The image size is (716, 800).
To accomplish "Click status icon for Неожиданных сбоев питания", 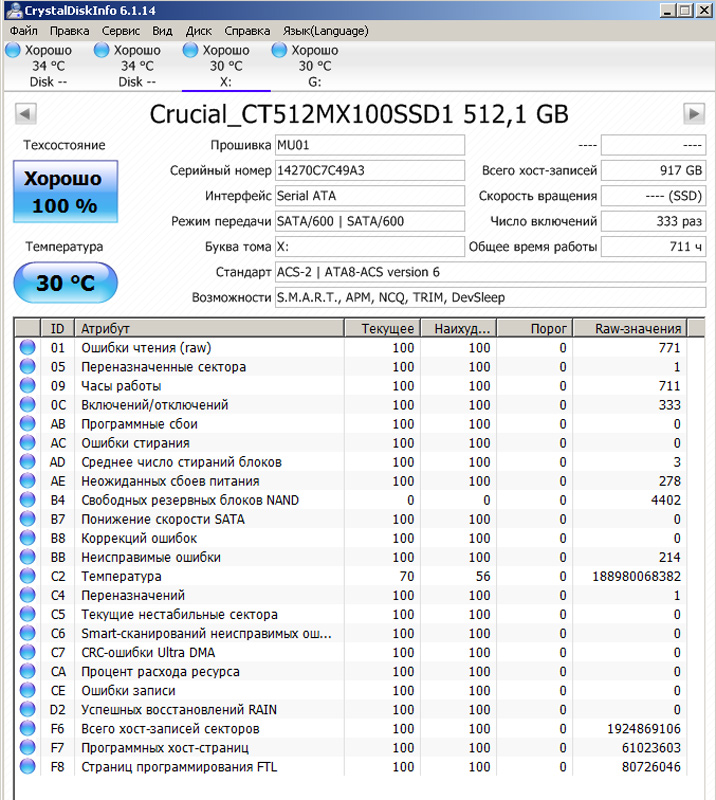I will (x=28, y=481).
